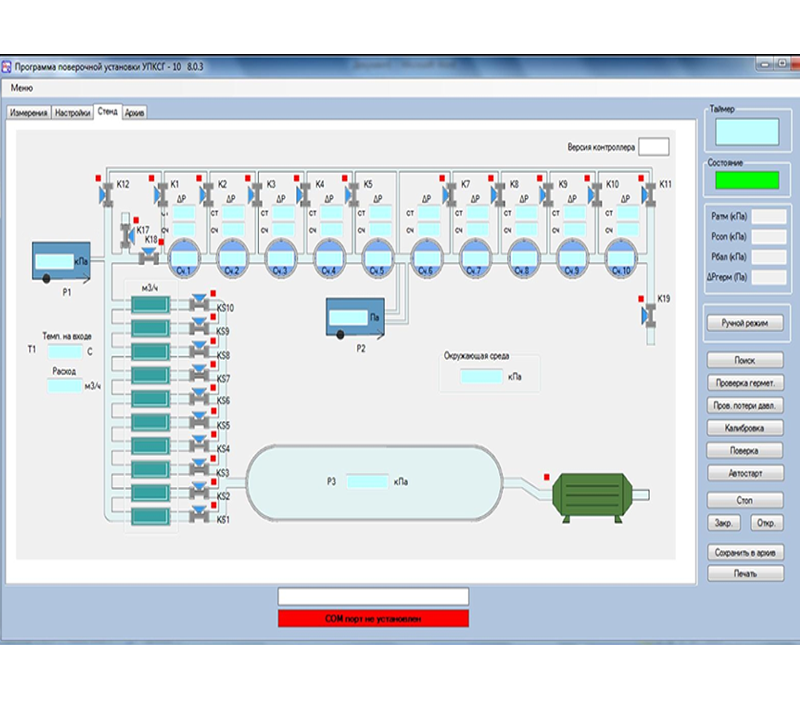Click the K12 inlet valve icon
This screenshot has height=720, width=800.
pyautogui.click(x=107, y=192)
